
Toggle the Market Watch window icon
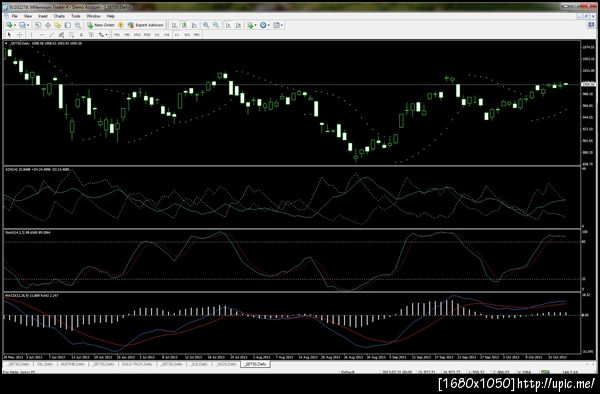pos(38,25)
